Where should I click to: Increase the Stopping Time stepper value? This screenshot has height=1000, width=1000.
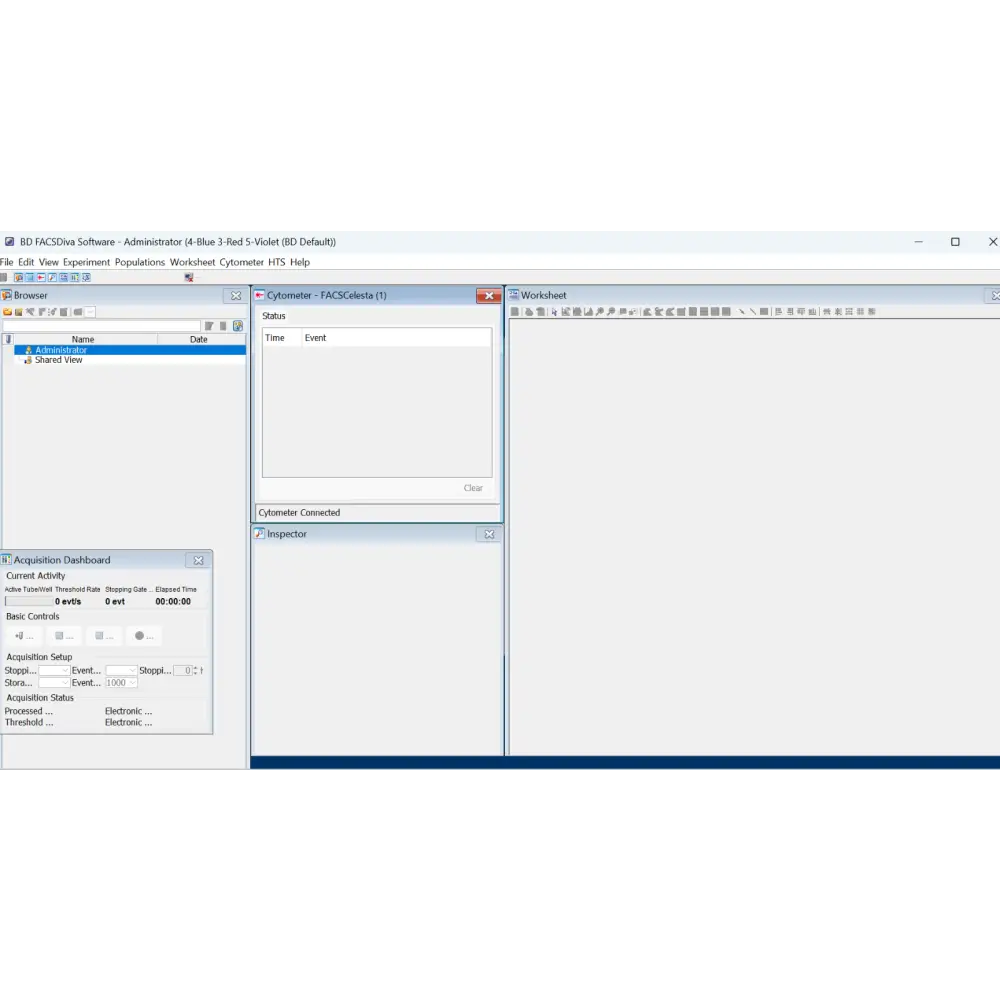click(x=195, y=668)
